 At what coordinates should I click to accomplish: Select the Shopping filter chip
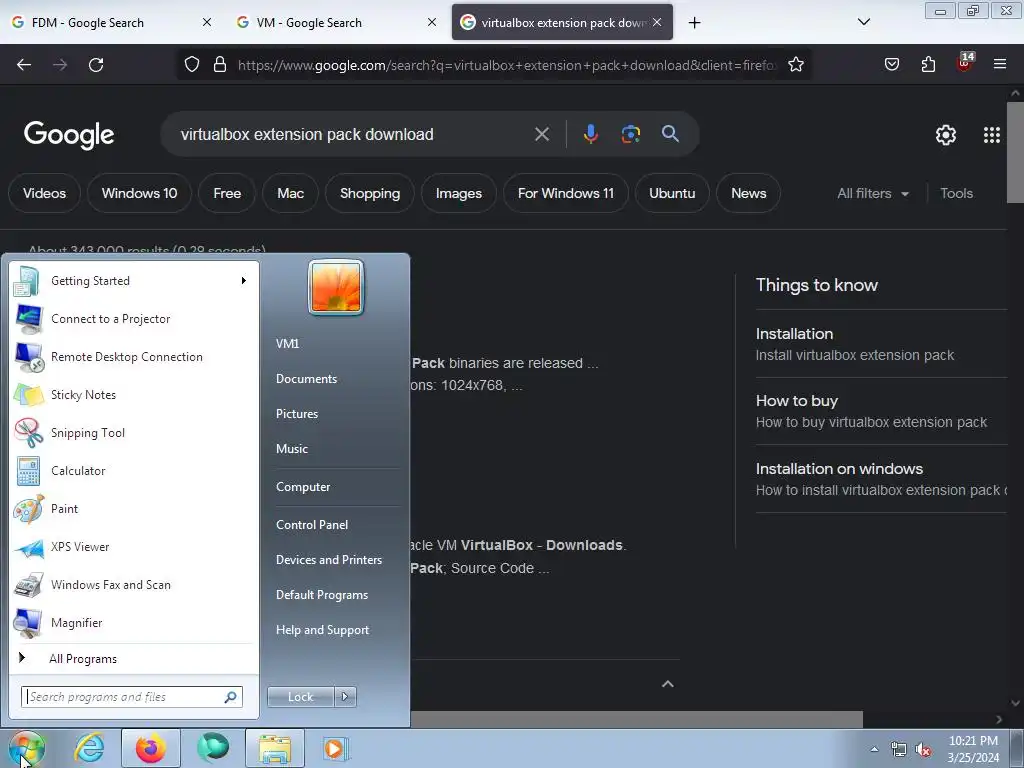pos(370,193)
